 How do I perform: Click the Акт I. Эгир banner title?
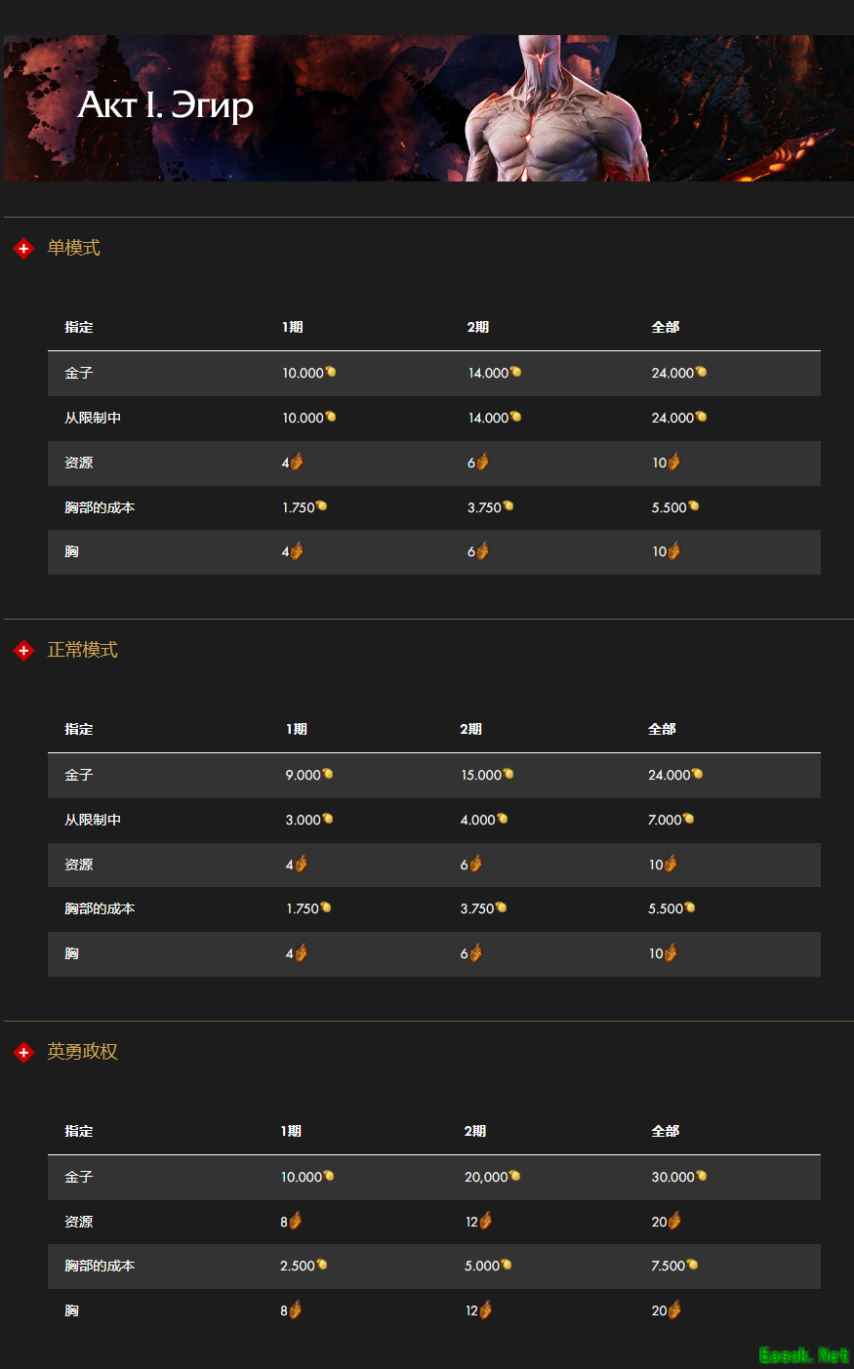[166, 106]
